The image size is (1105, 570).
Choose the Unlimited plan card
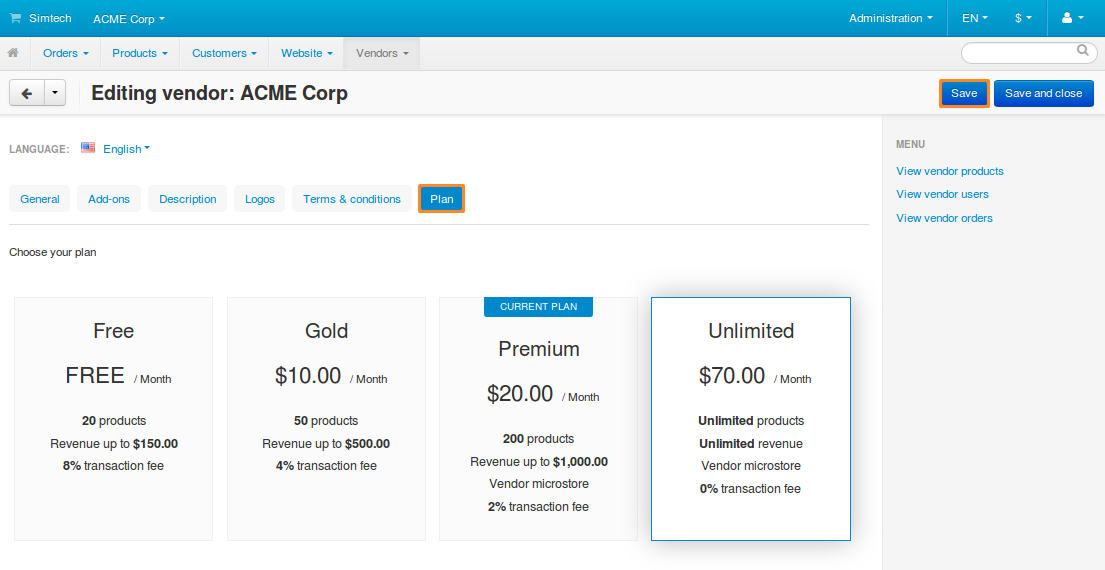[x=751, y=419]
